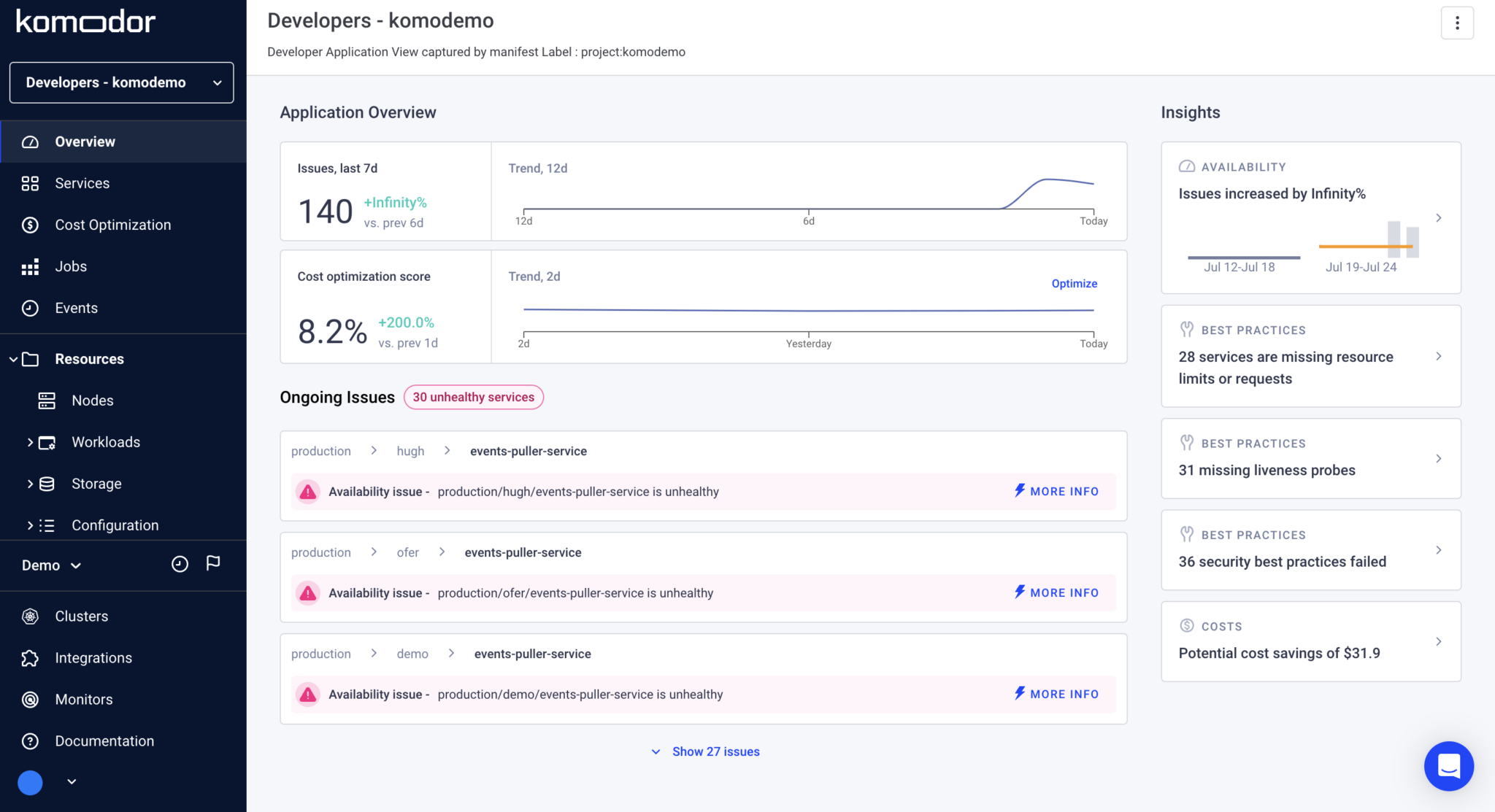Expand the Workloads tree arrow
The width and height of the screenshot is (1495, 812).
tap(30, 442)
